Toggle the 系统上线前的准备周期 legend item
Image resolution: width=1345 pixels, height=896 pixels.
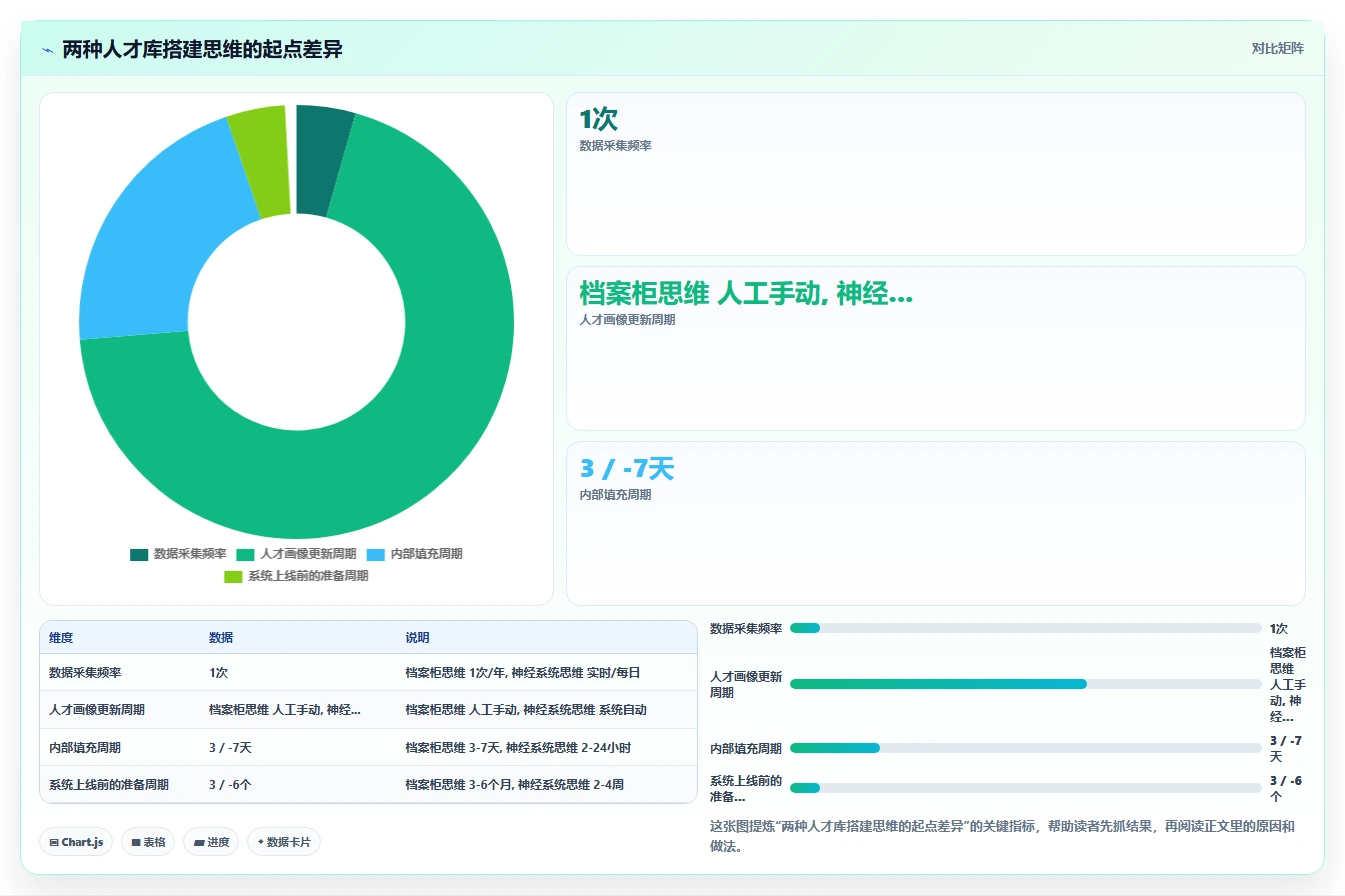pyautogui.click(x=296, y=576)
